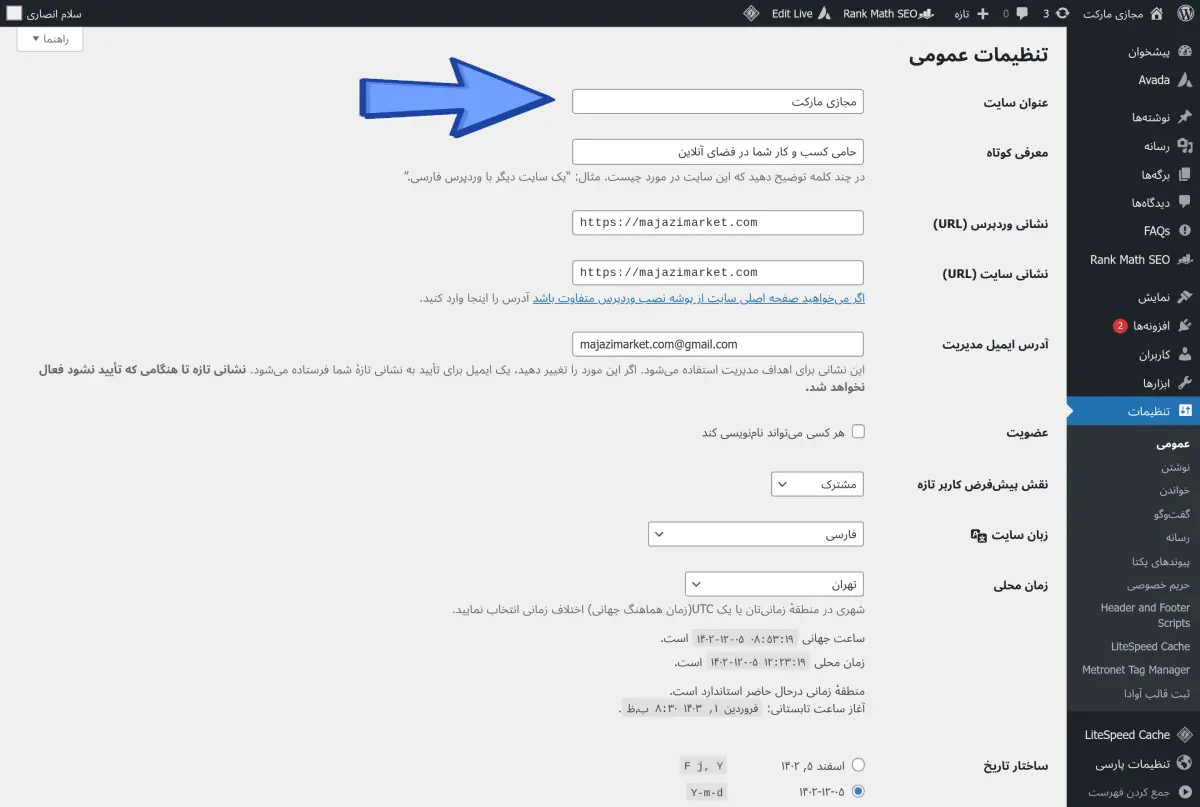
Task: Open پیوندهای یکتا submenu
Action: tap(1160, 561)
